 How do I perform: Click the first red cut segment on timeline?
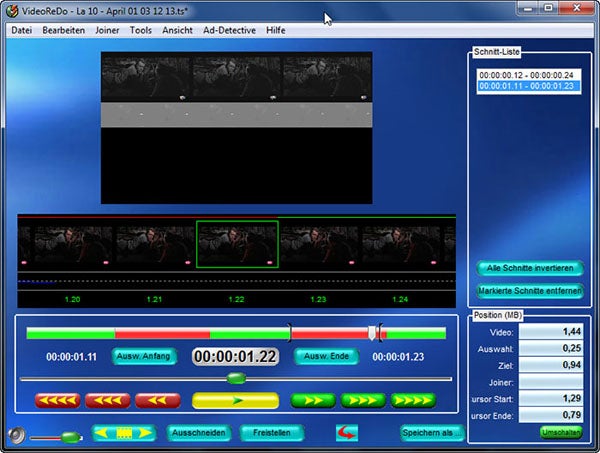pyautogui.click(x=162, y=333)
